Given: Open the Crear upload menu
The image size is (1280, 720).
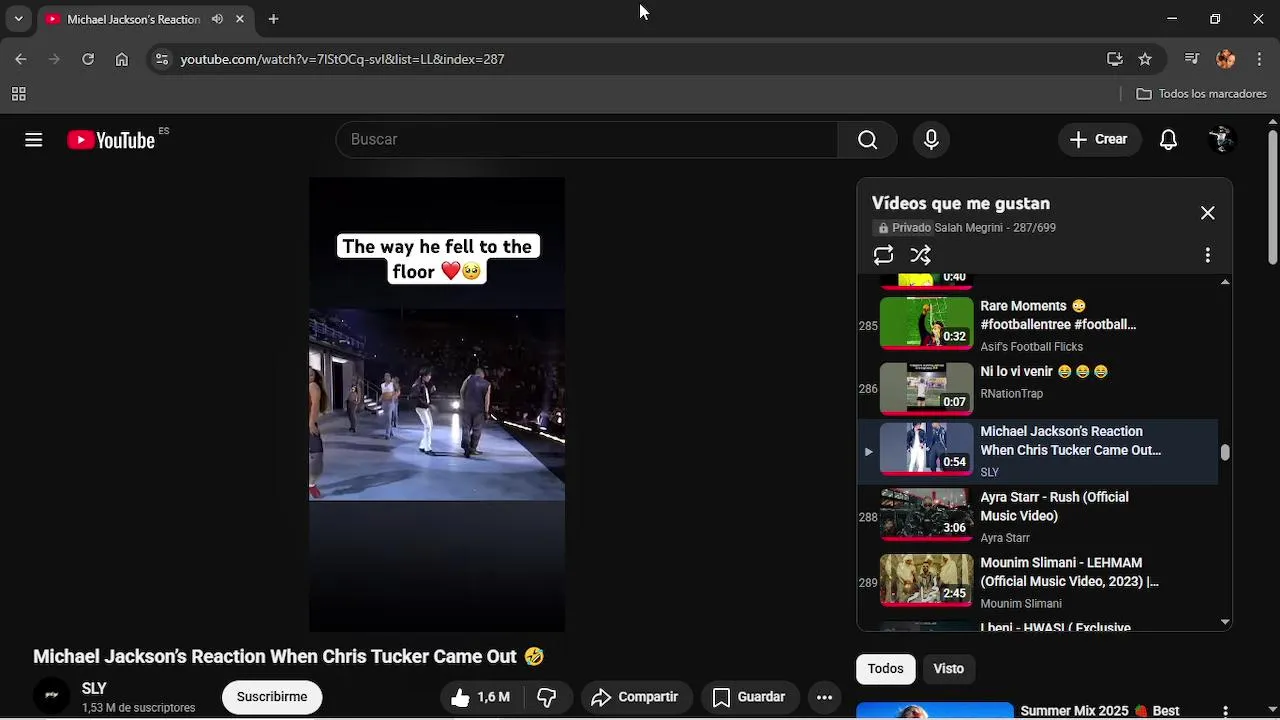Looking at the screenshot, I should pos(1099,140).
